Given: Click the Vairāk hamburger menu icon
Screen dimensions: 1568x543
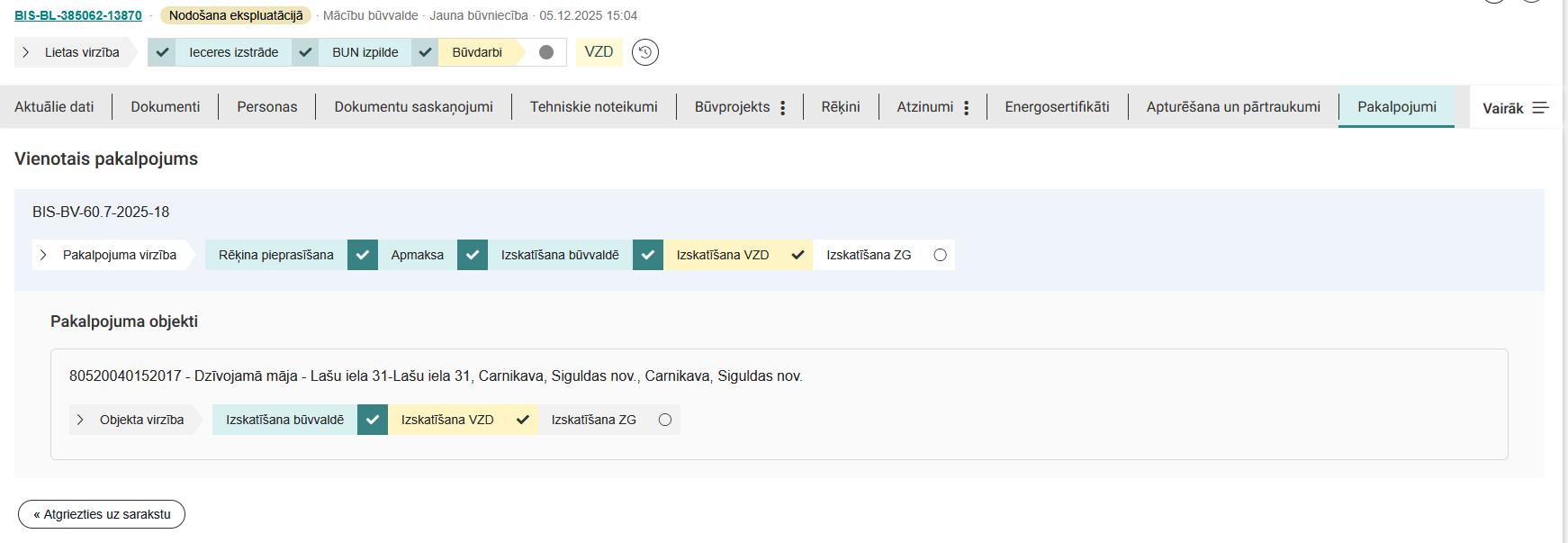Looking at the screenshot, I should (x=1540, y=108).
